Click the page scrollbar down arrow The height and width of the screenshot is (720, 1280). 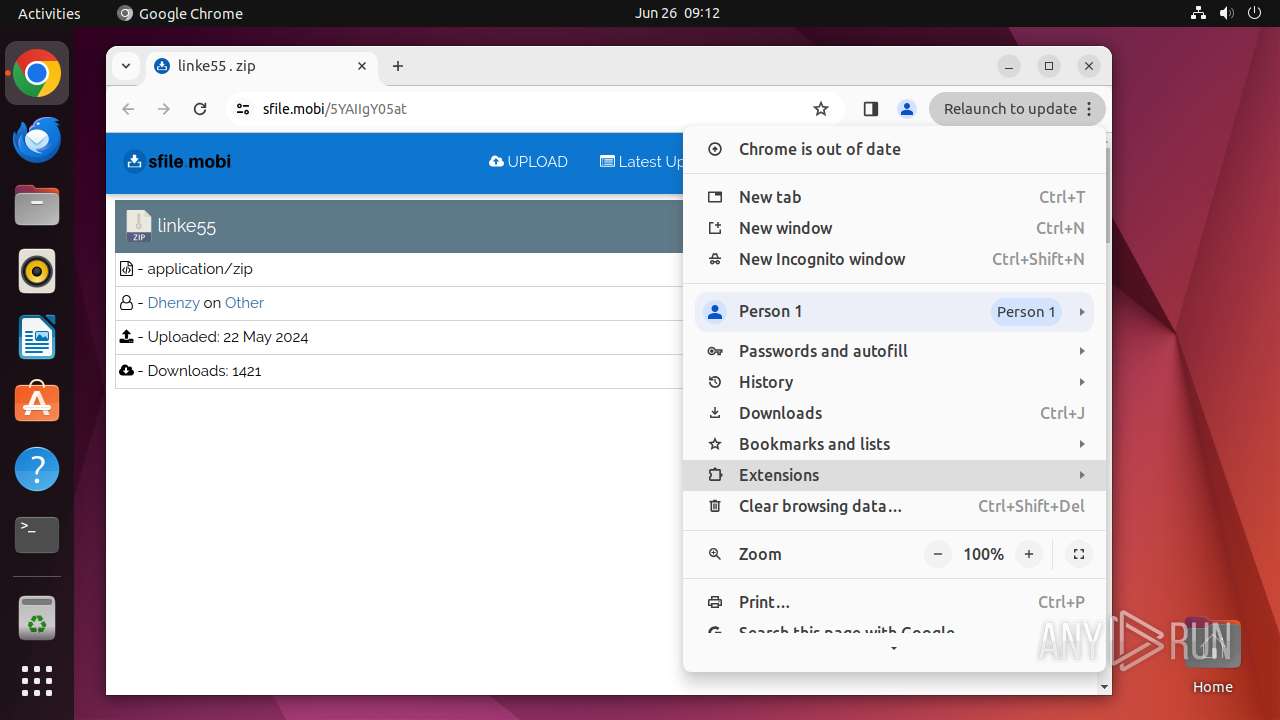[x=1104, y=687]
